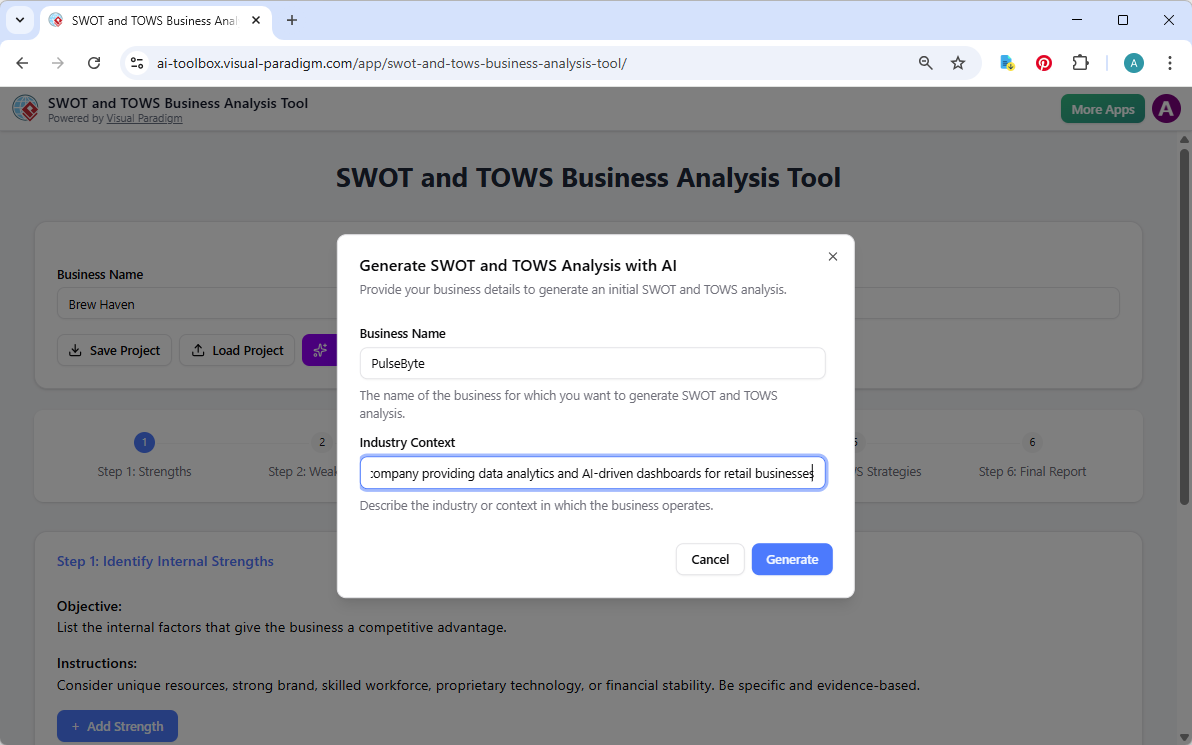Edit the Business Name field showing PulseByte
The height and width of the screenshot is (745, 1192).
593,363
